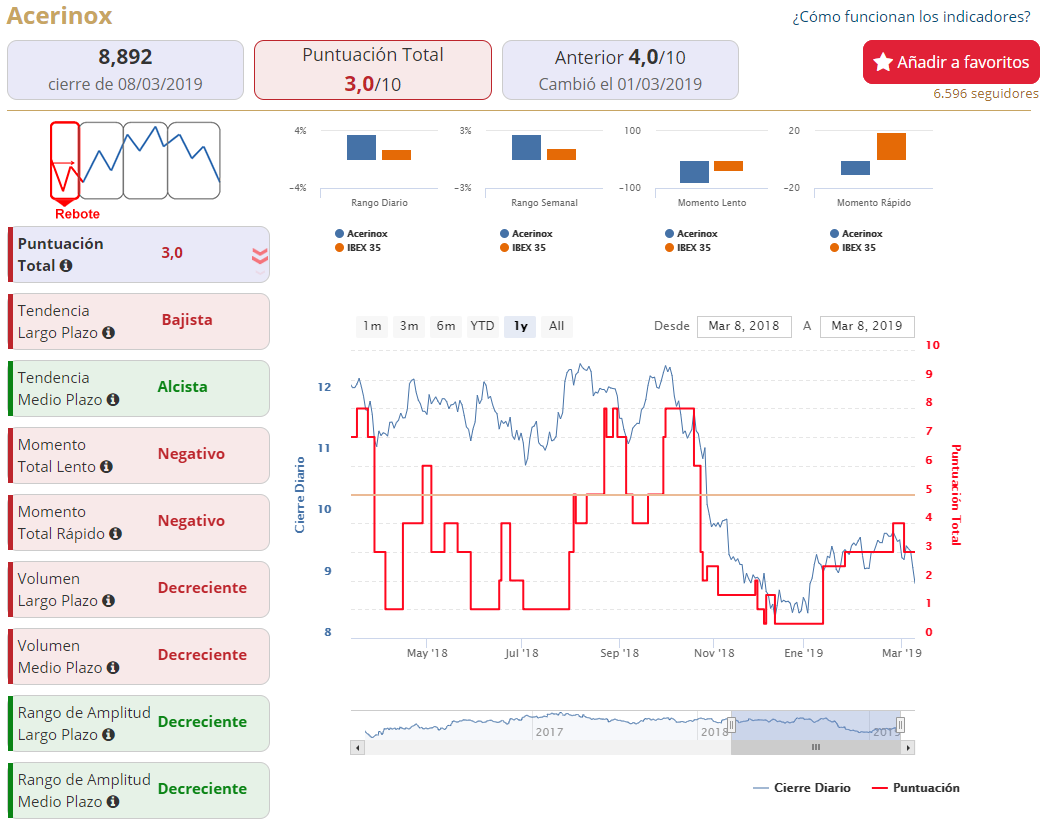The image size is (1050, 830).
Task: Show info for Momento Total Rápido
Action: click(x=116, y=533)
